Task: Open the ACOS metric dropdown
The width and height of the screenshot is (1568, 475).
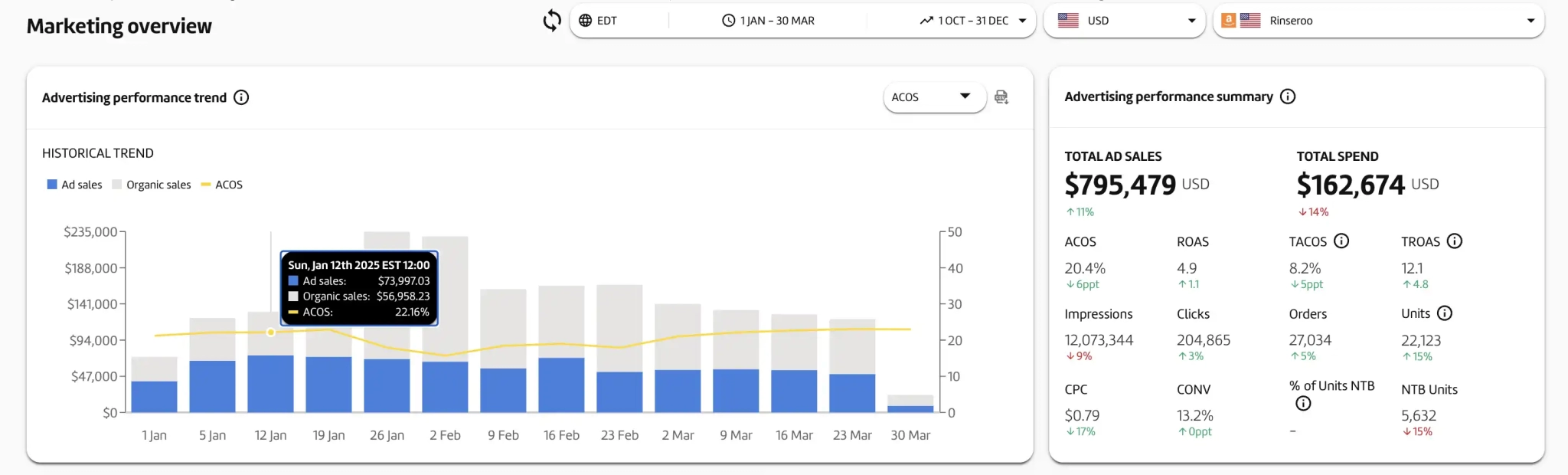Action: [x=934, y=97]
